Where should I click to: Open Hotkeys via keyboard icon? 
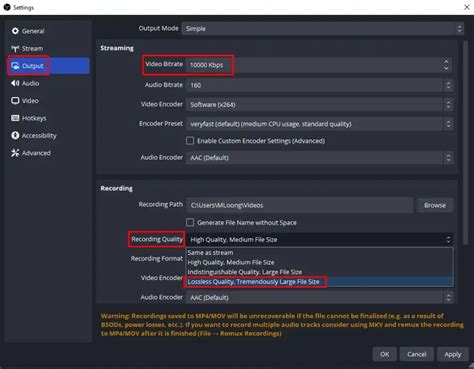pyautogui.click(x=15, y=118)
